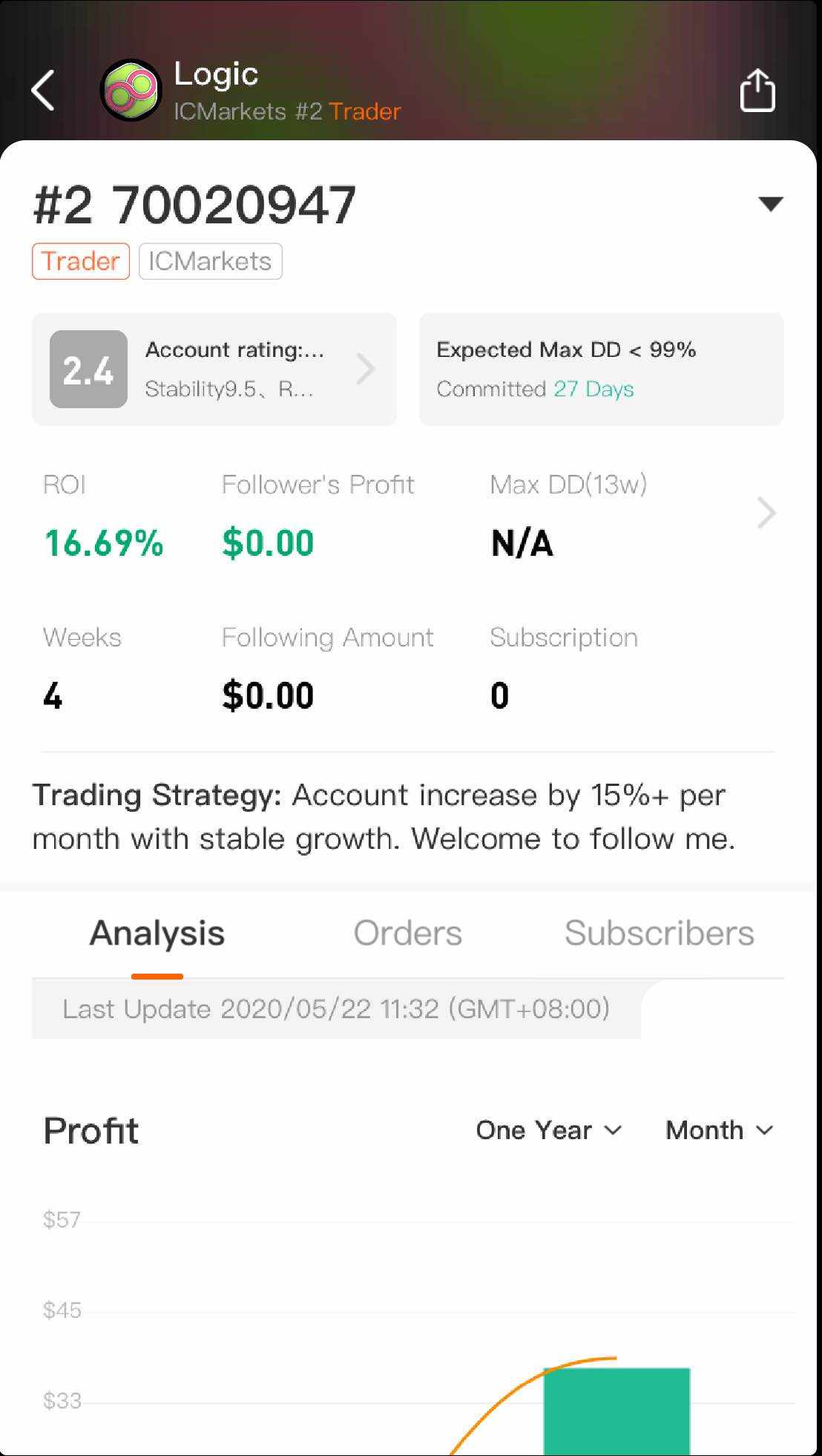Tap the ROI 16.69% value
The image size is (822, 1456).
click(104, 542)
